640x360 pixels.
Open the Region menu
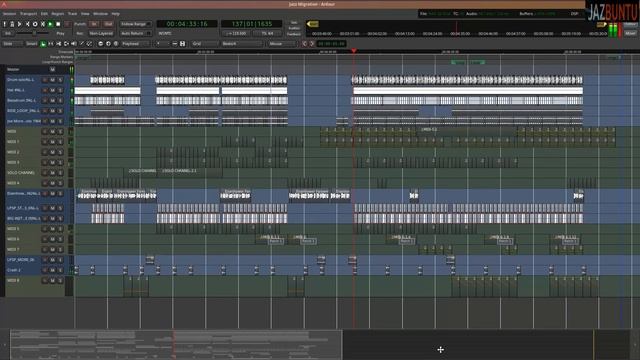[58, 14]
